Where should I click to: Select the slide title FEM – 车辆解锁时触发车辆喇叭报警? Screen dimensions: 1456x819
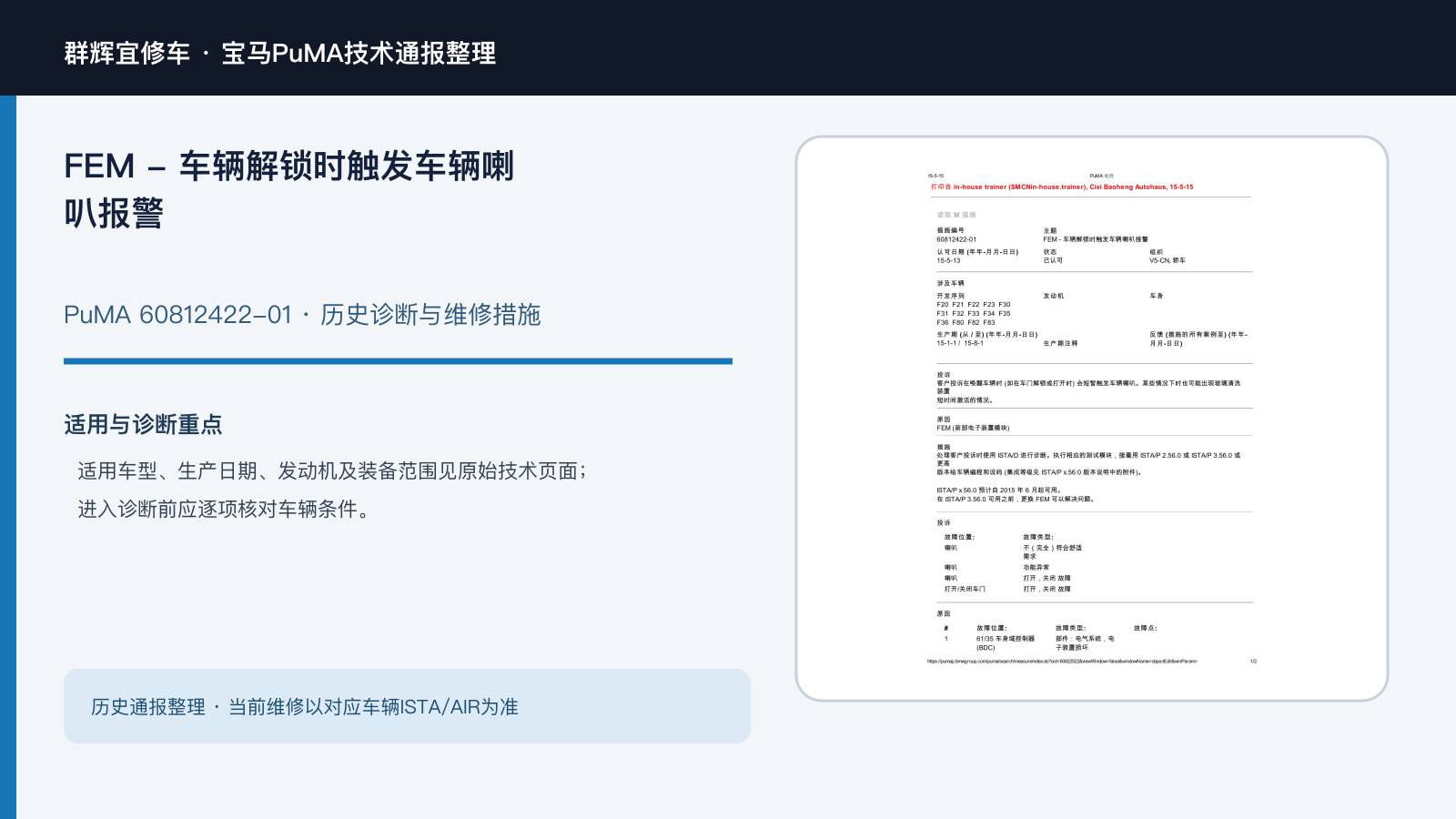point(289,189)
